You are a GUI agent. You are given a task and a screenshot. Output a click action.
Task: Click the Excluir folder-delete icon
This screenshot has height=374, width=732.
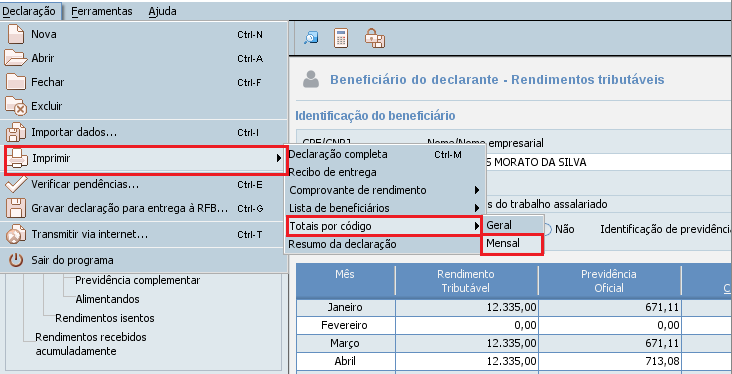tap(16, 106)
